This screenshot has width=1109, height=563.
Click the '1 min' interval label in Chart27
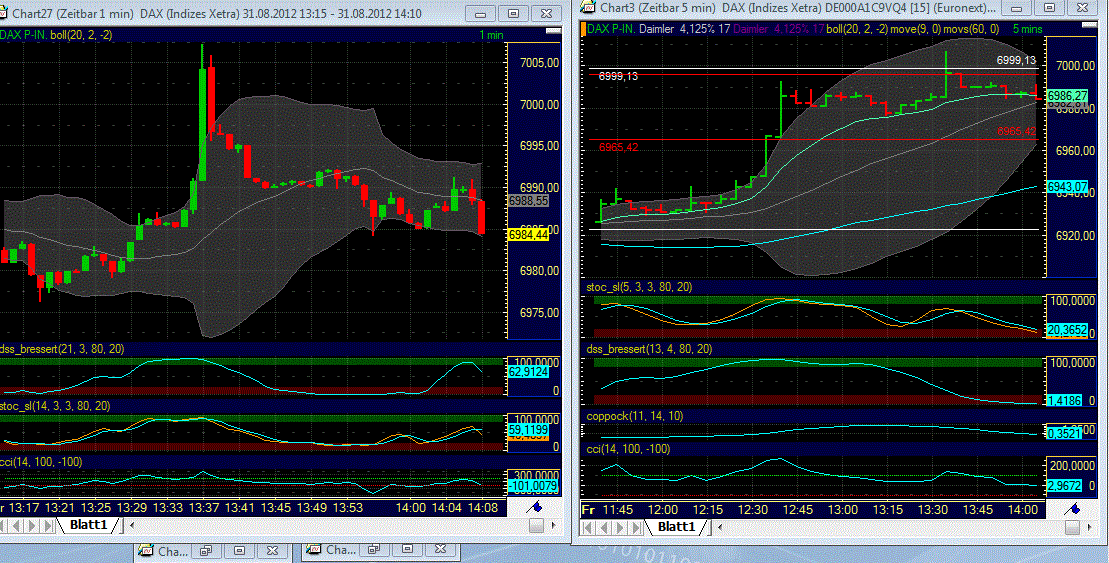tap(491, 35)
